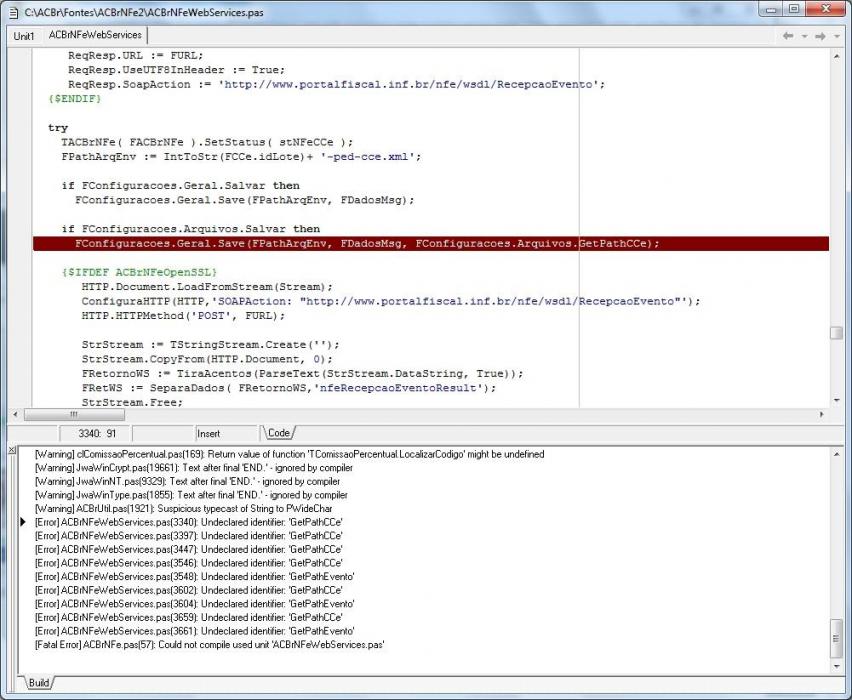The height and width of the screenshot is (700, 852).
Task: Click the try keyword in code
Action: pyautogui.click(x=58, y=128)
